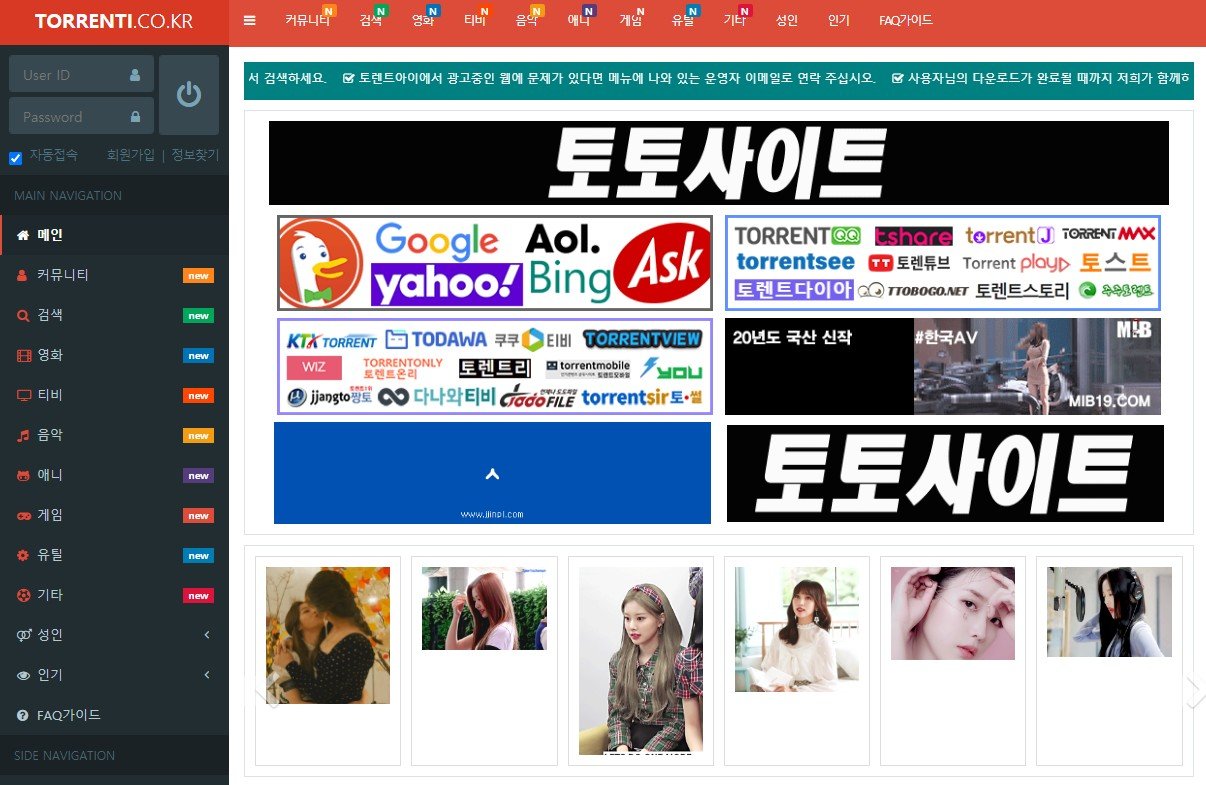Click the hamburger menu toggle icon

(250, 20)
